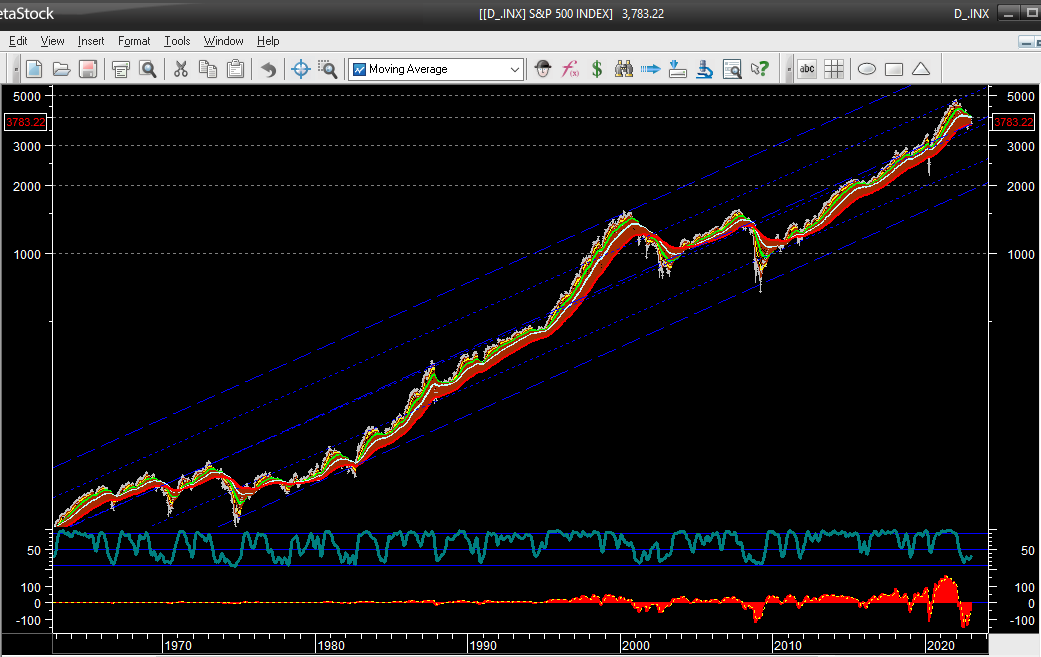Choose the triangle drawing tool
The image size is (1041, 657).
921,69
